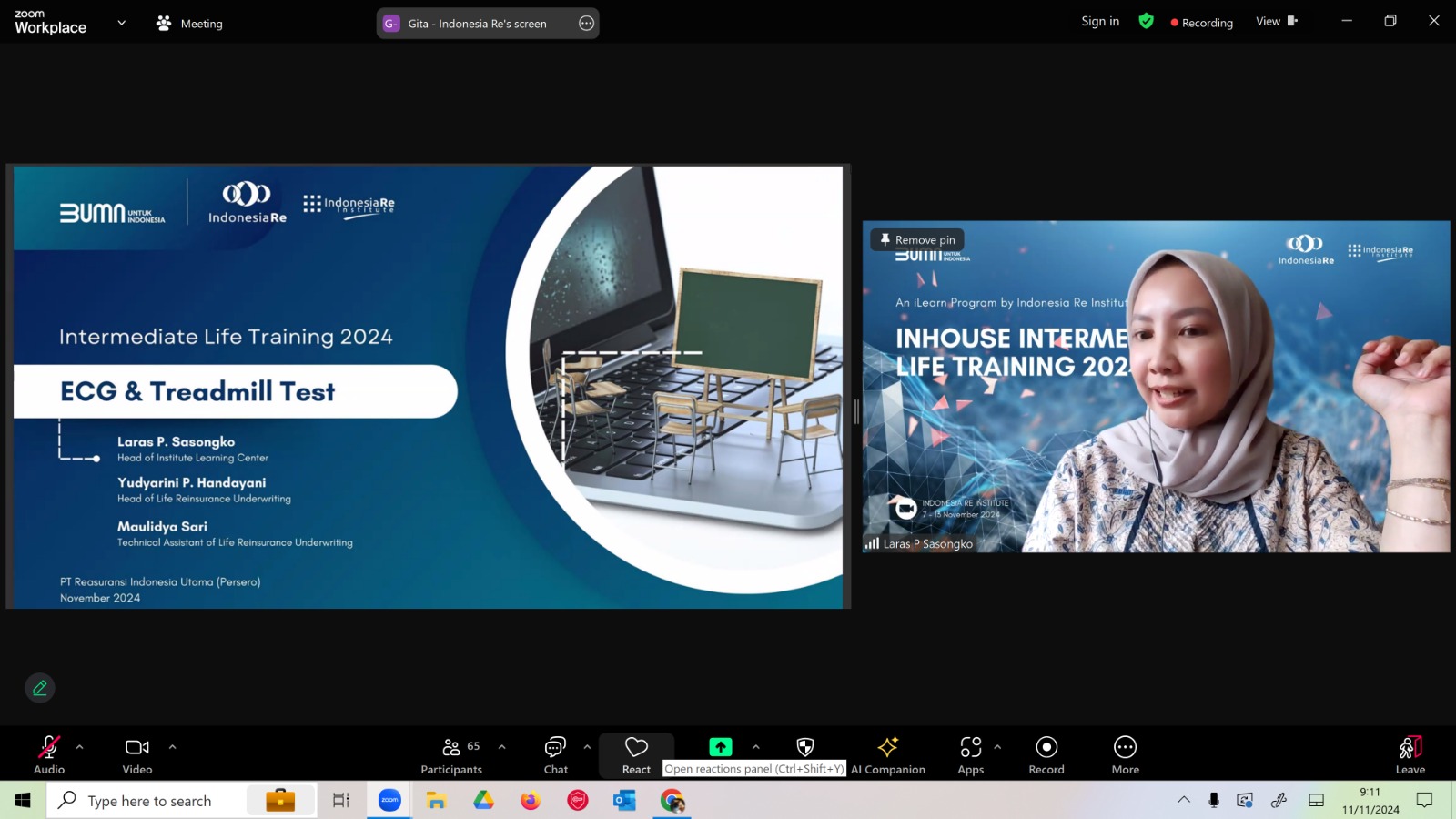The image size is (1456, 819).
Task: Show hidden system tray icons
Action: [1184, 800]
